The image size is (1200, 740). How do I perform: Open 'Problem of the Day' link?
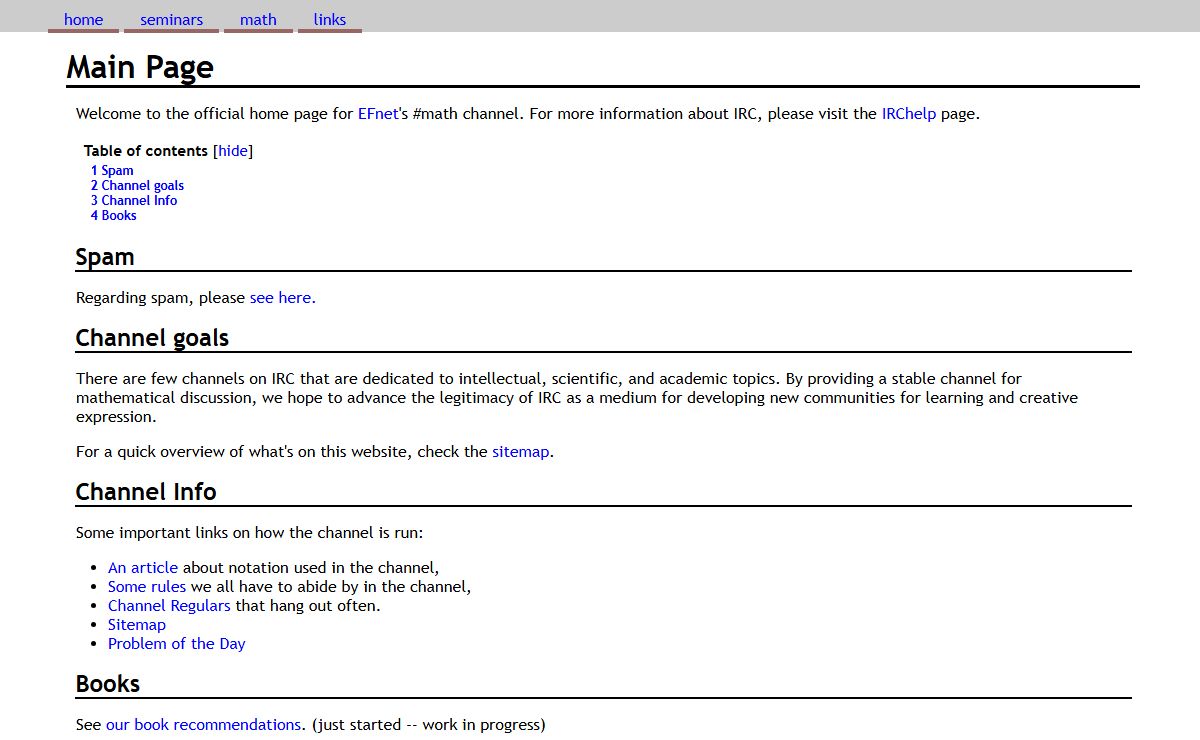[x=176, y=644]
